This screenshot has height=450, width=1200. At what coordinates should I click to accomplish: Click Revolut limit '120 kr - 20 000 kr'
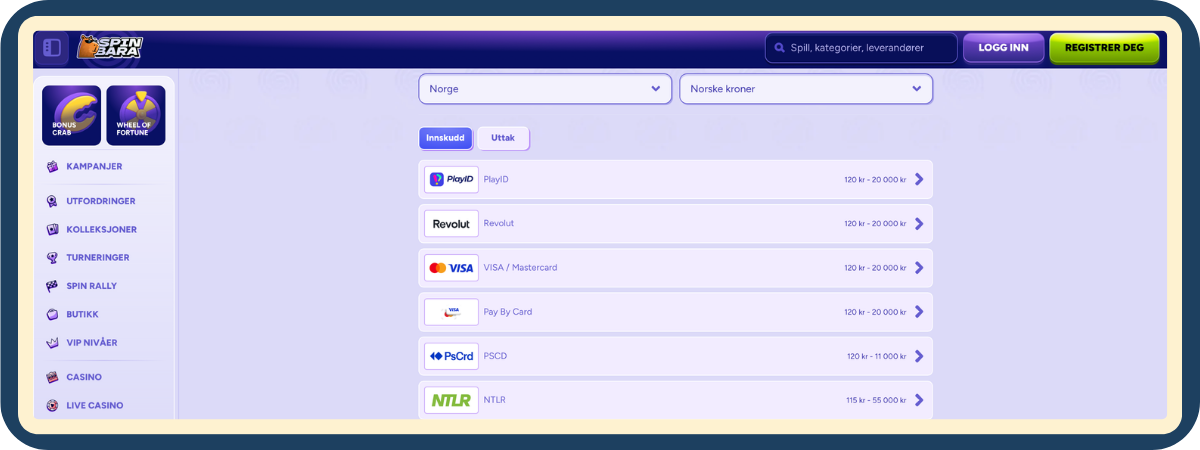[875, 224]
